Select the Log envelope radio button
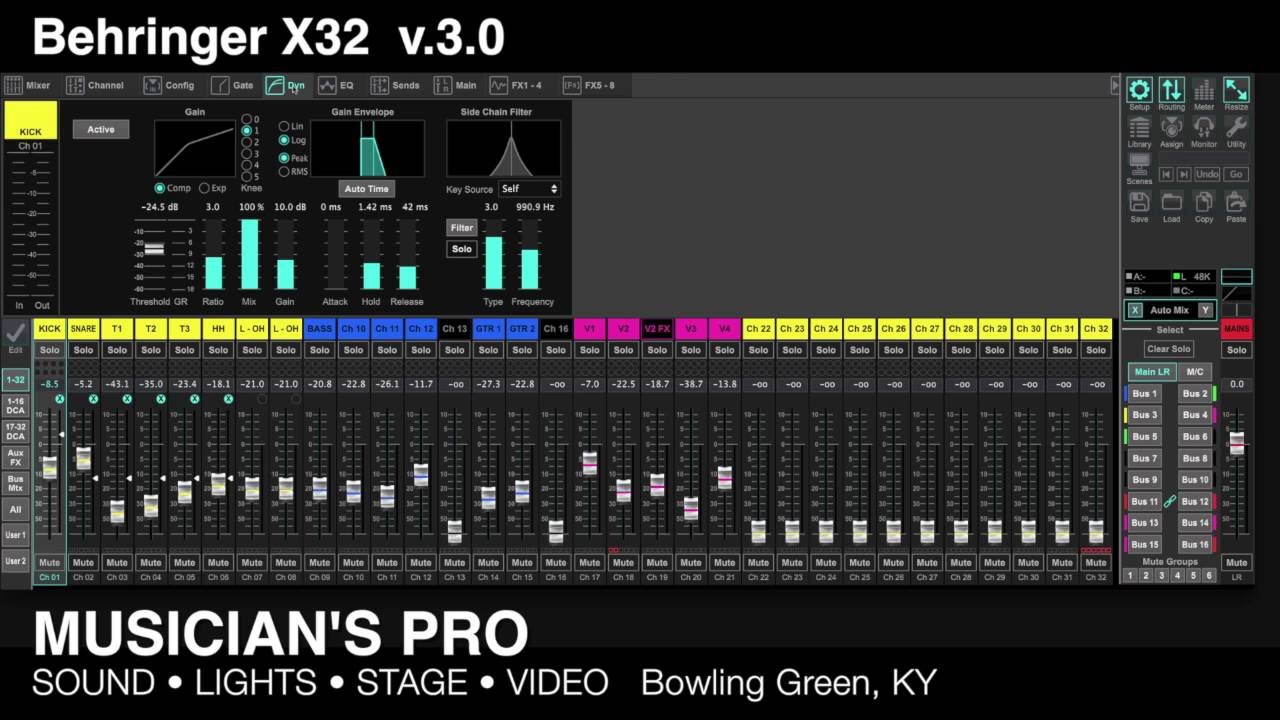Image resolution: width=1280 pixels, height=720 pixels. (284, 141)
